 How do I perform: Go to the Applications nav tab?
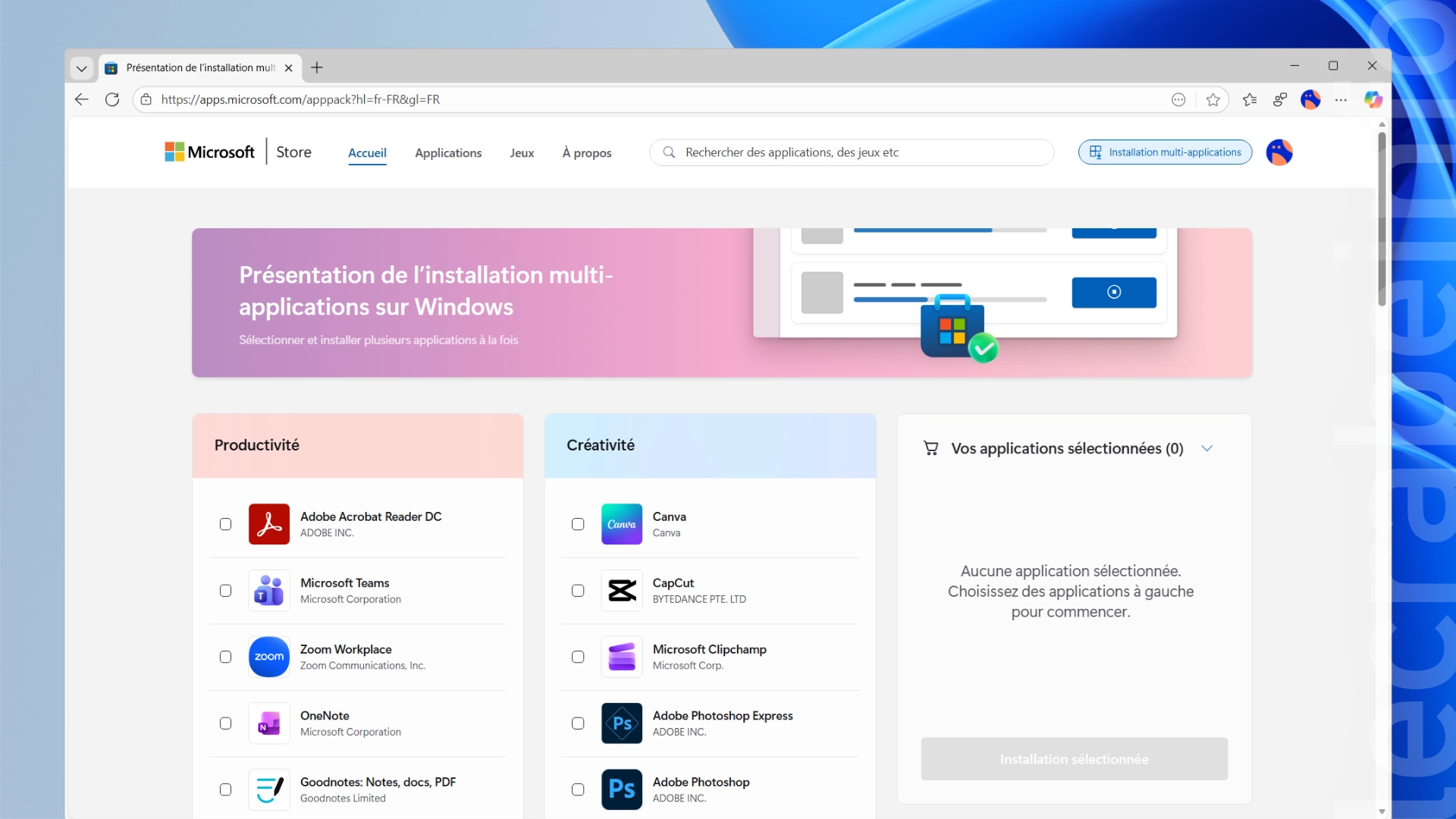tap(448, 152)
